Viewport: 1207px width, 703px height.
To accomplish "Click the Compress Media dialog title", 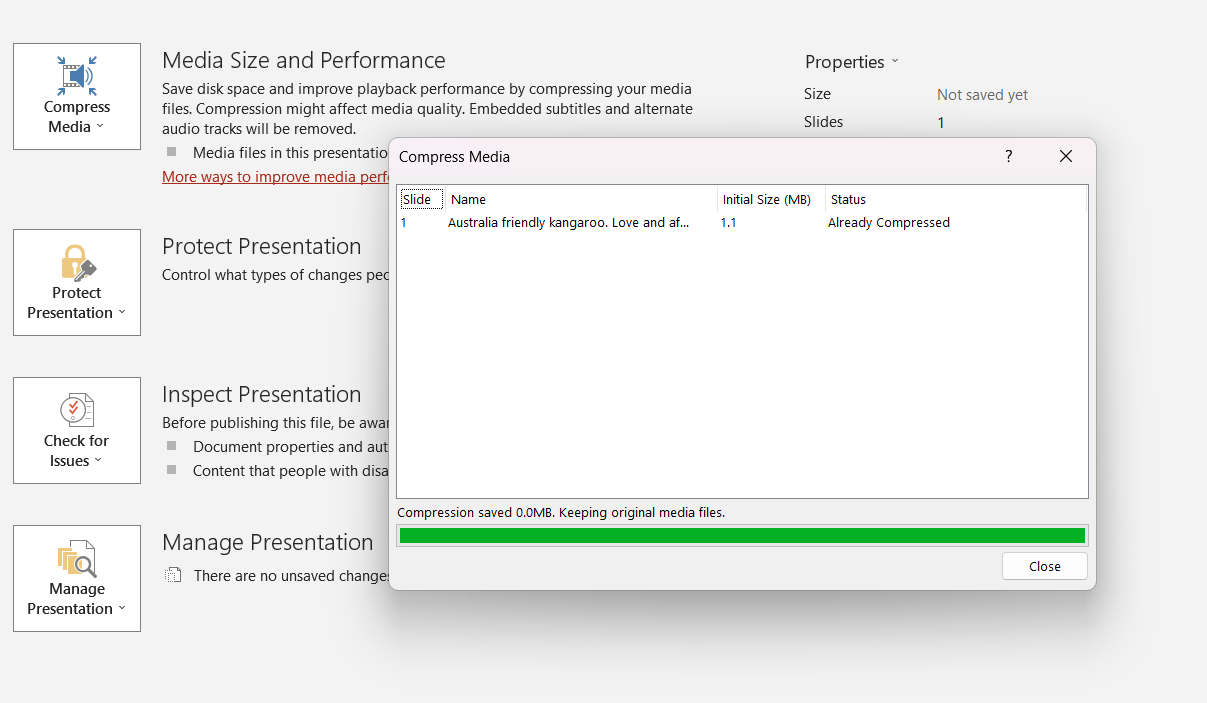I will pyautogui.click(x=454, y=157).
